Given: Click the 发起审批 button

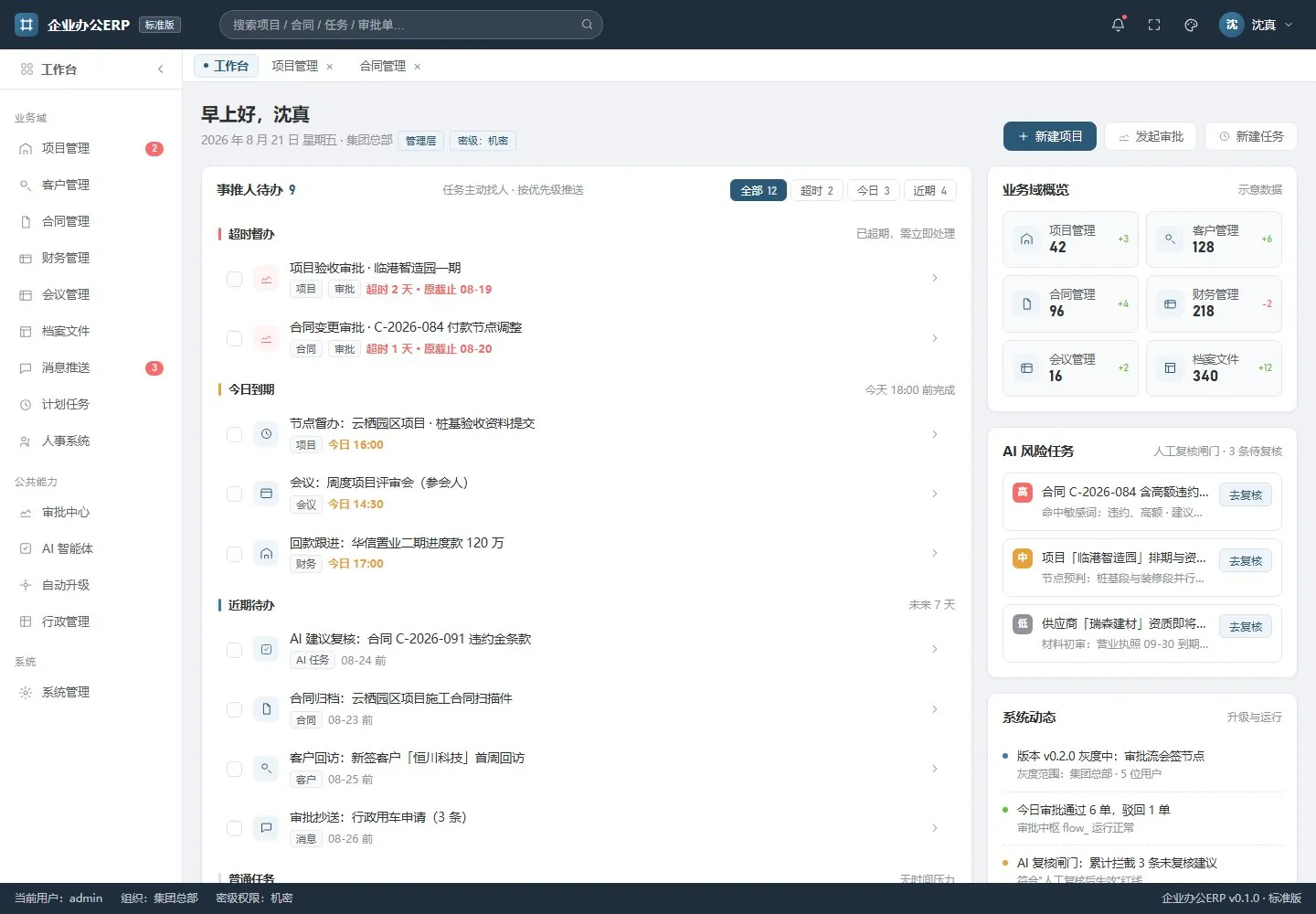Looking at the screenshot, I should pyautogui.click(x=1151, y=136).
